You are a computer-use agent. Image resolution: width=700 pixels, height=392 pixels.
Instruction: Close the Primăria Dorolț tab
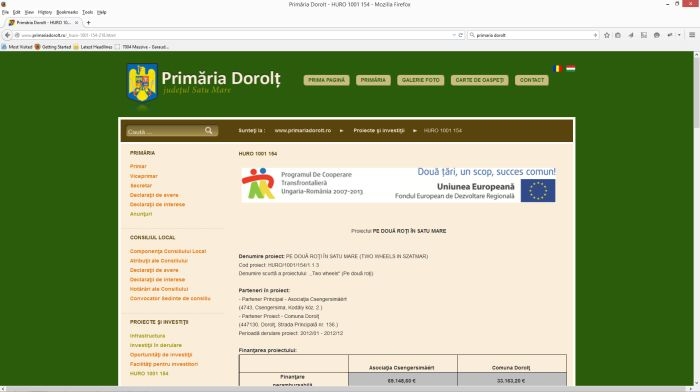76,22
